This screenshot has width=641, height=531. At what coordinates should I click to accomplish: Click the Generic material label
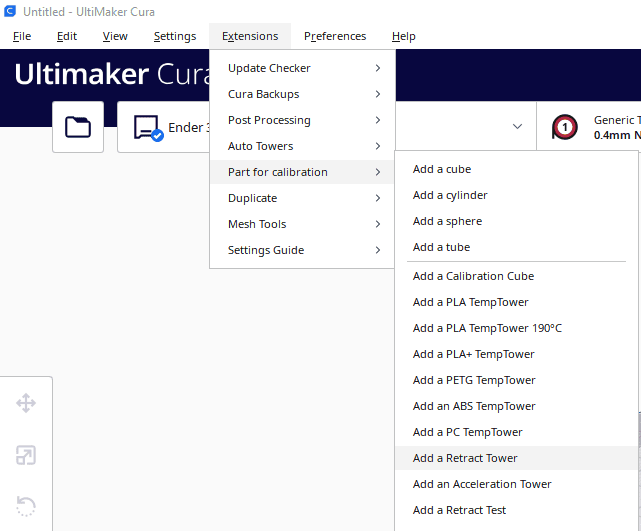coord(617,120)
